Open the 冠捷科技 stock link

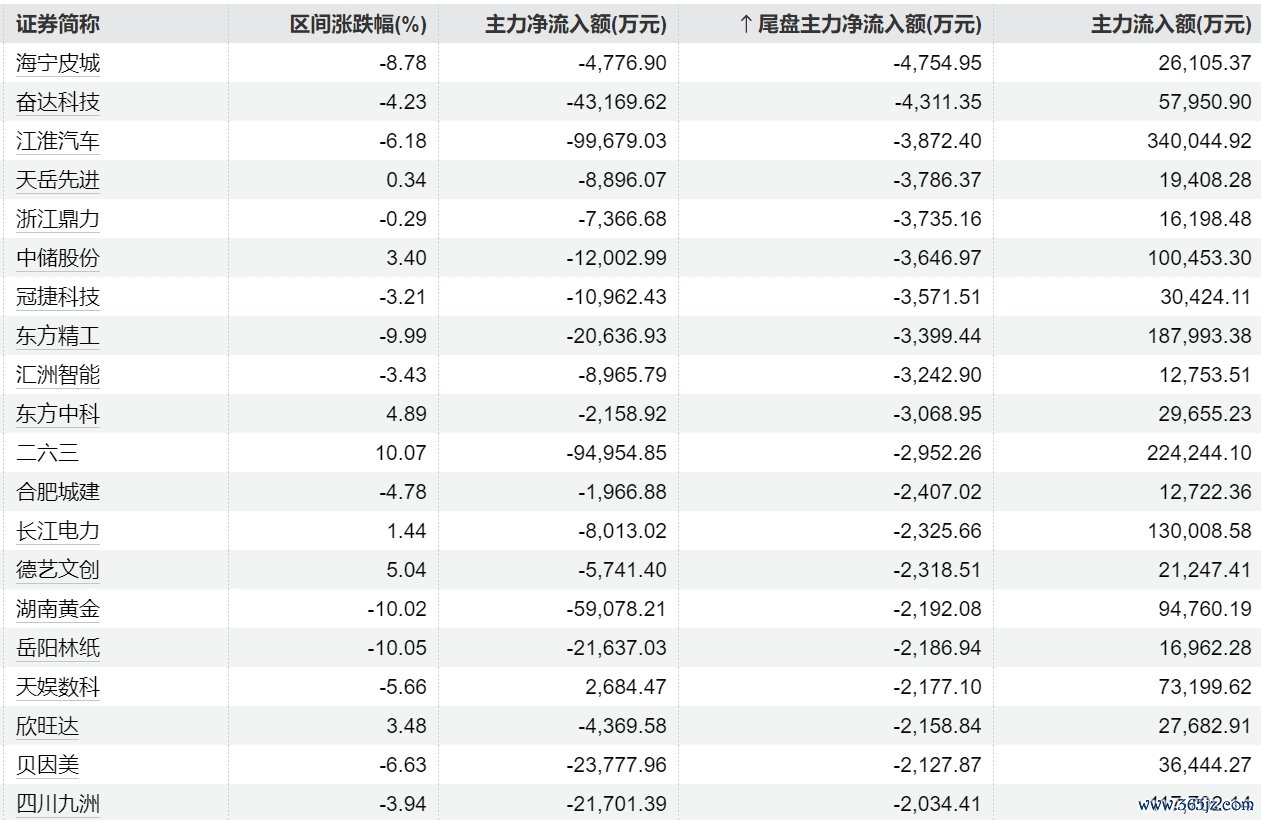coord(58,297)
